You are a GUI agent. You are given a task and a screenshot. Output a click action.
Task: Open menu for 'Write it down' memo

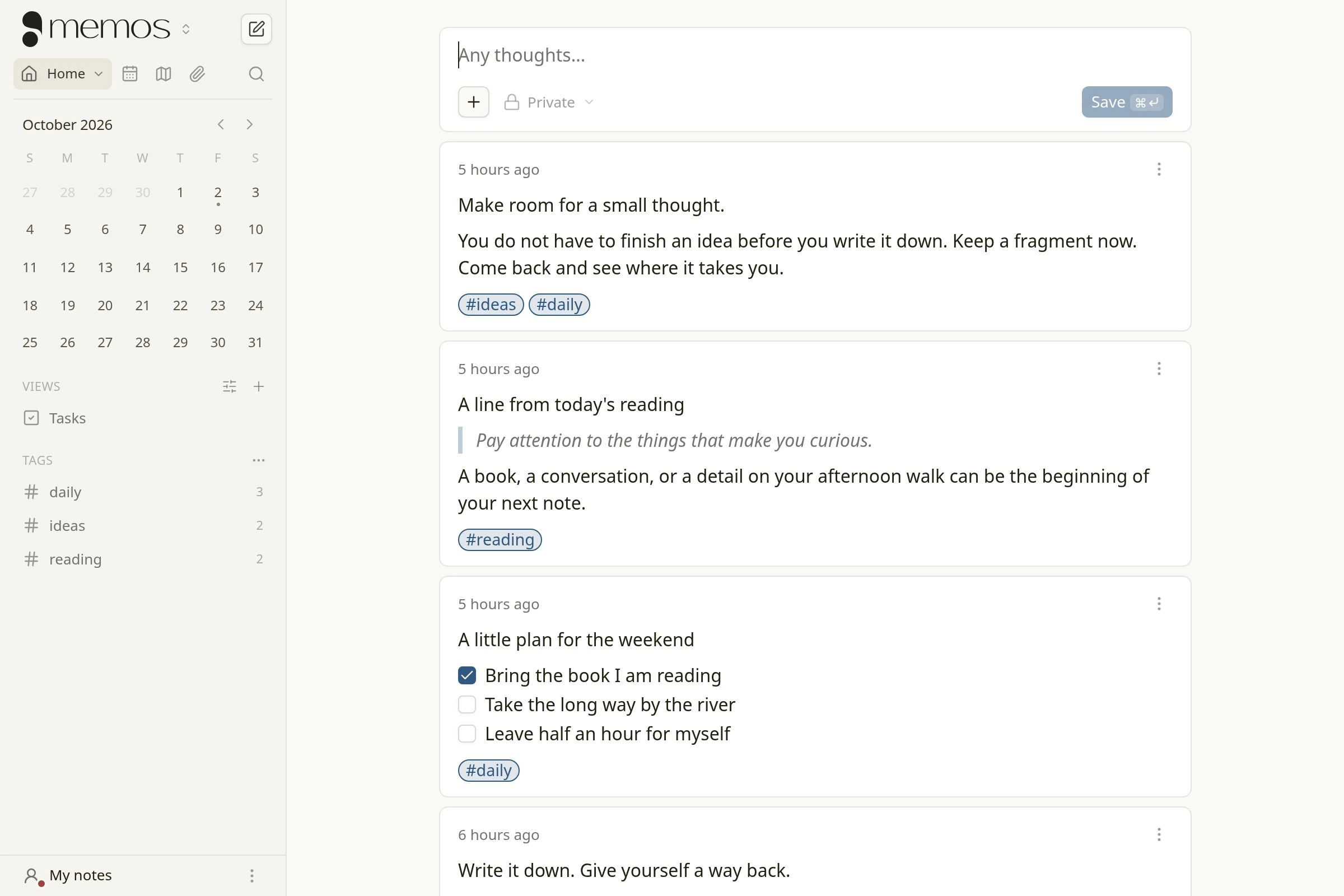pos(1159,835)
